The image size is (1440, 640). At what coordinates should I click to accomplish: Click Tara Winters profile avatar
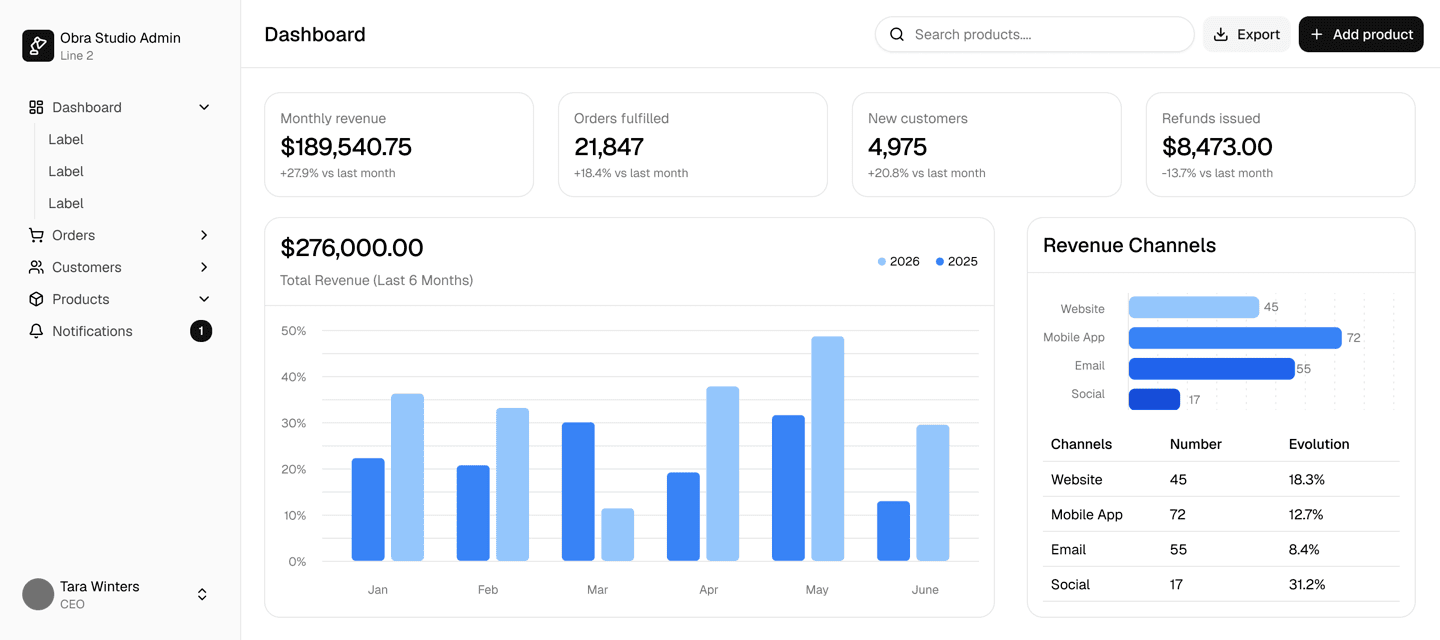pos(38,594)
